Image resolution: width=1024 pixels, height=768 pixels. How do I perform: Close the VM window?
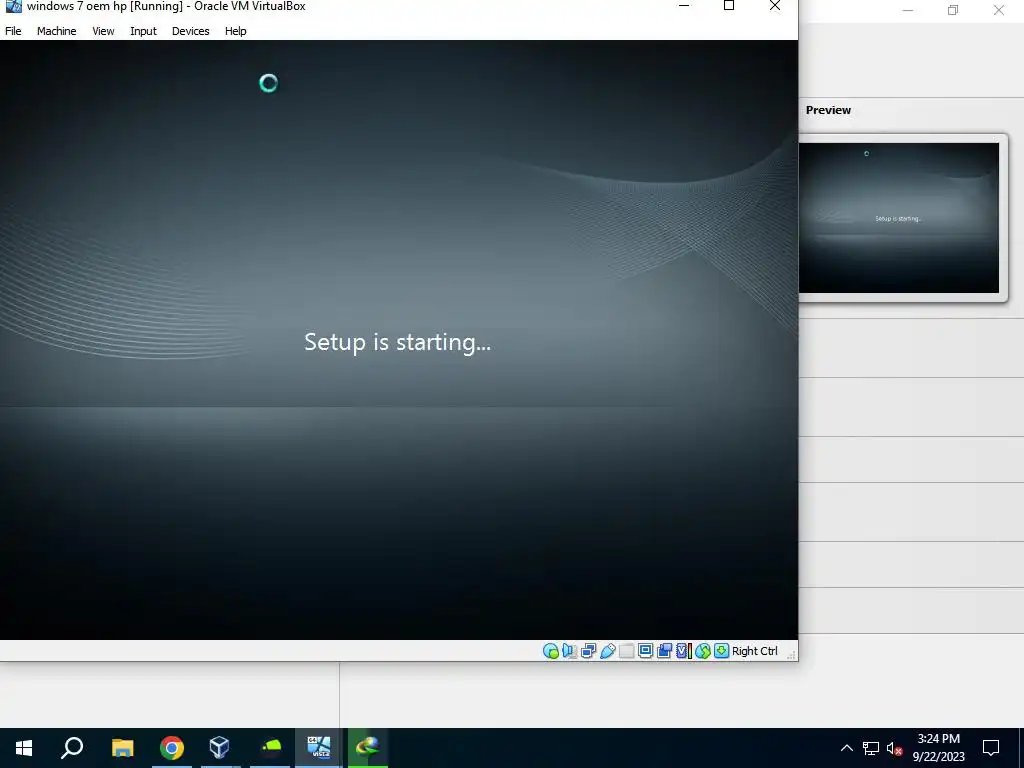tap(775, 7)
